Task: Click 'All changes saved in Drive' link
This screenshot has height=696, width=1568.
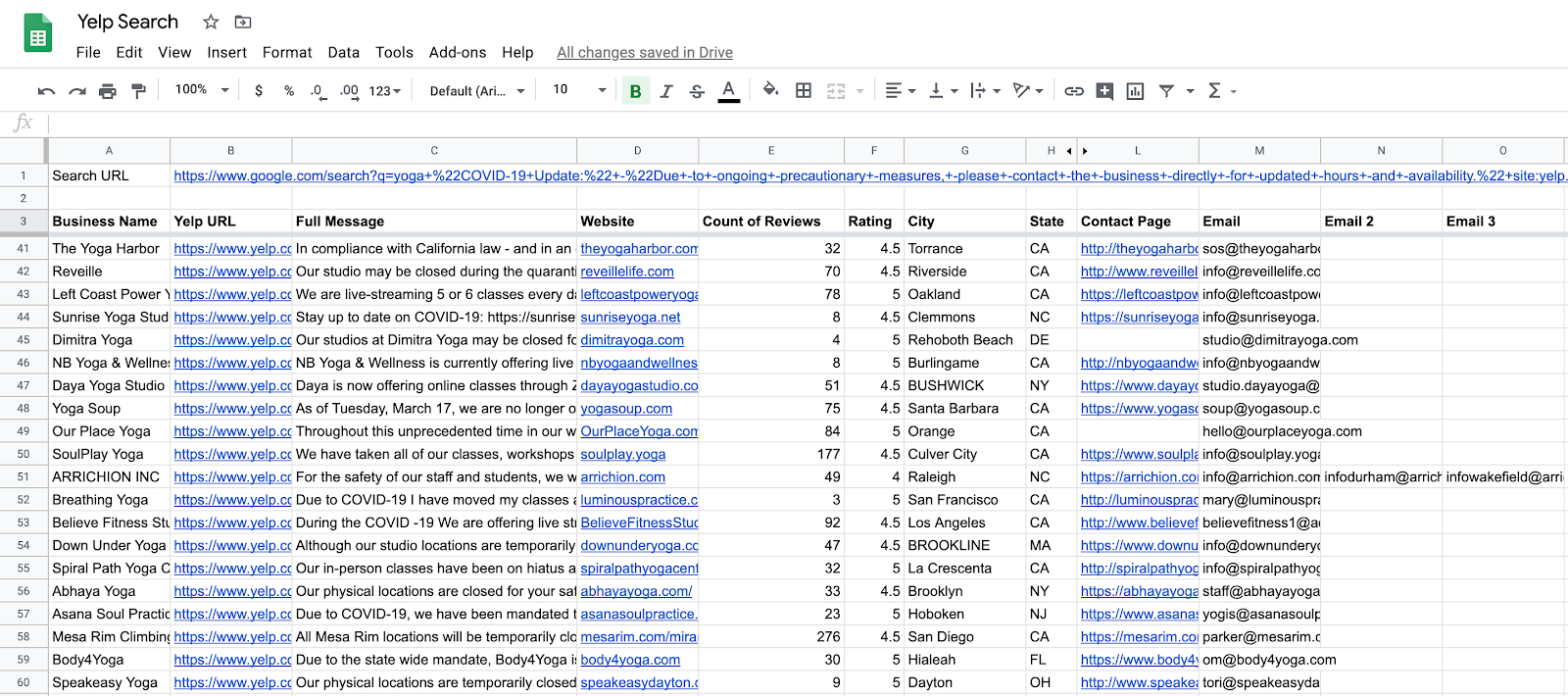Action: (x=645, y=53)
